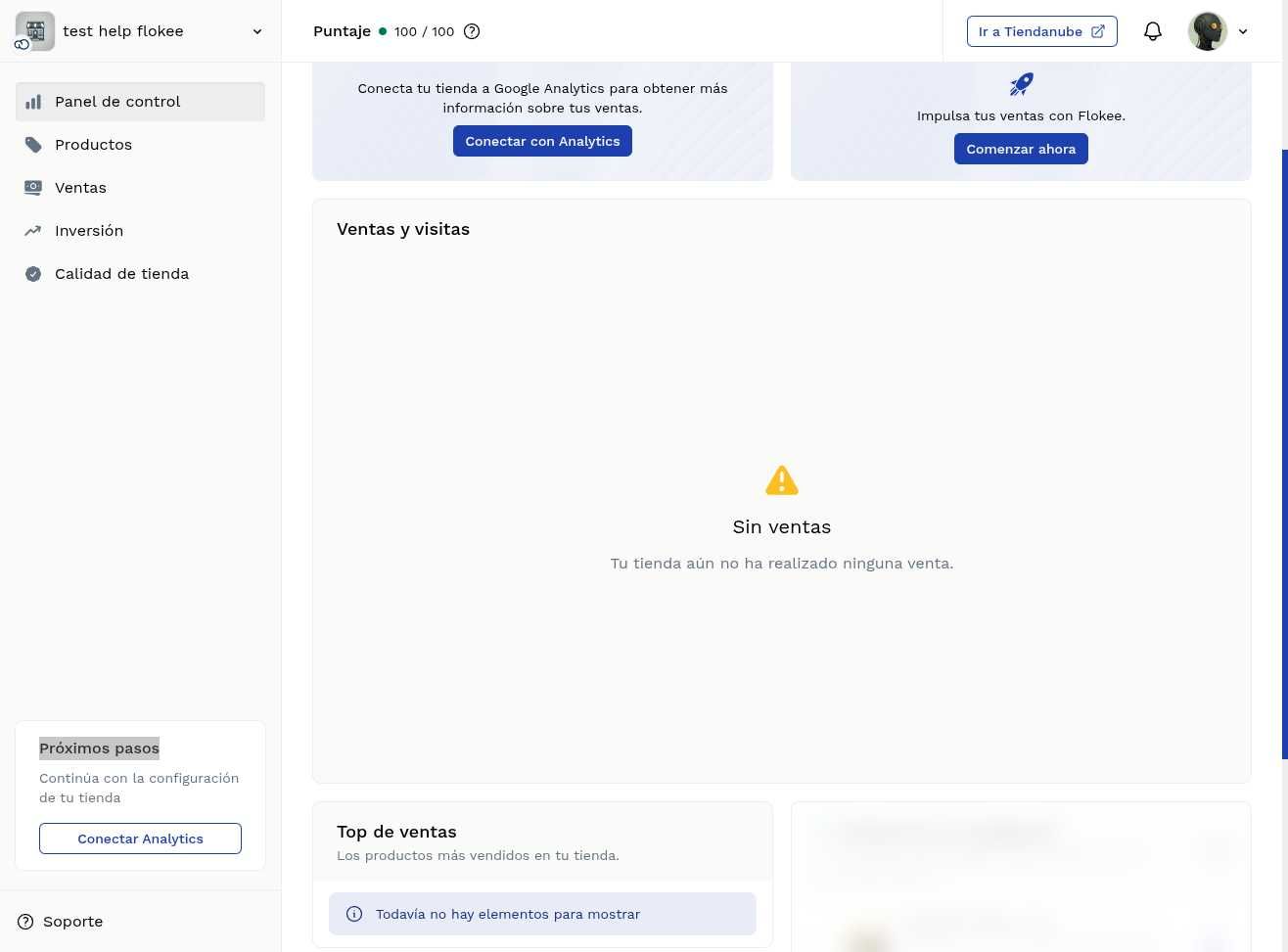Click the store logo thumbnail
1288x952 pixels.
(35, 31)
